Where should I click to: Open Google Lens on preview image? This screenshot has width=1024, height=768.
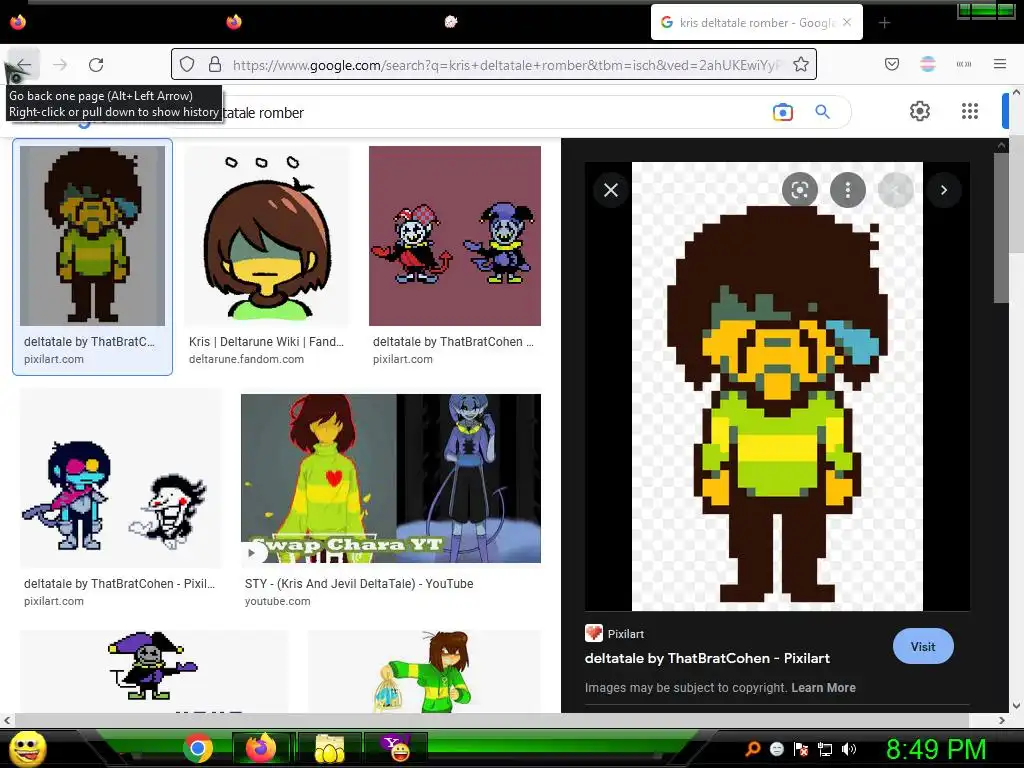(799, 190)
